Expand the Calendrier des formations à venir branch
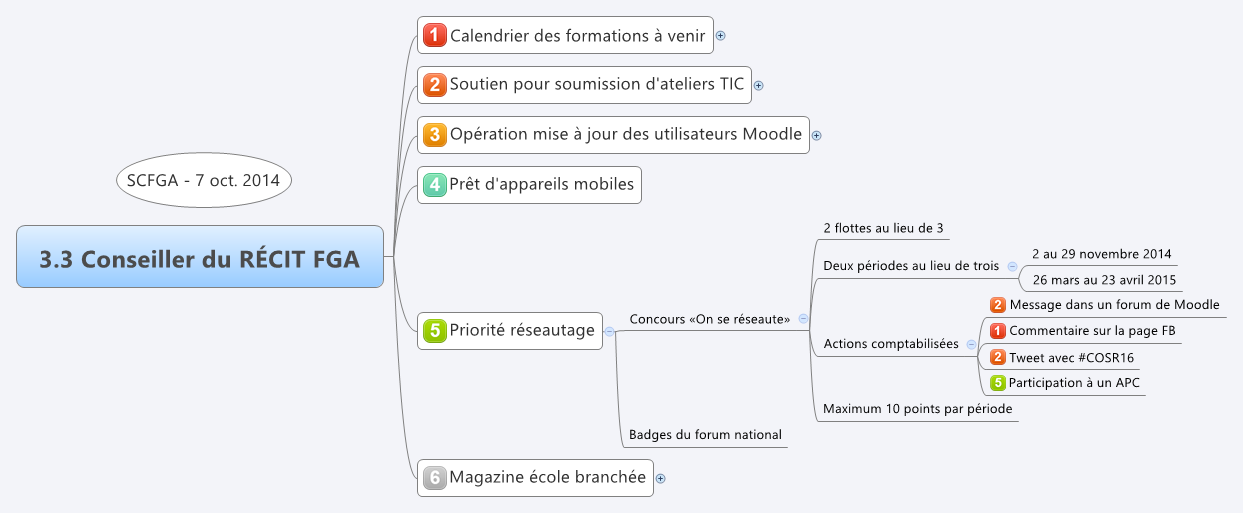Viewport: 1243px width, 513px height. point(720,36)
